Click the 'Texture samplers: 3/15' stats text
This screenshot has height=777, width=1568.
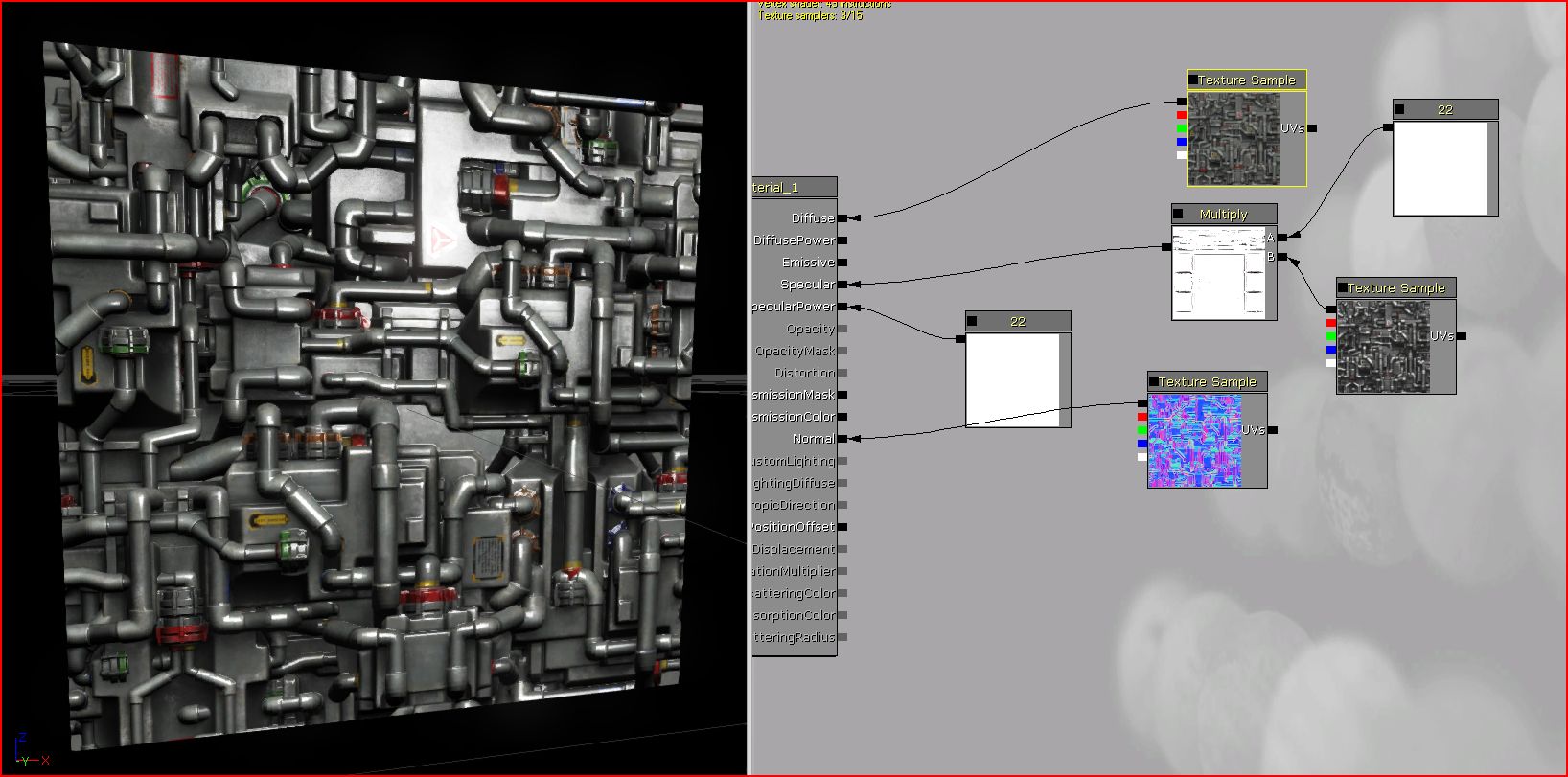coord(810,15)
